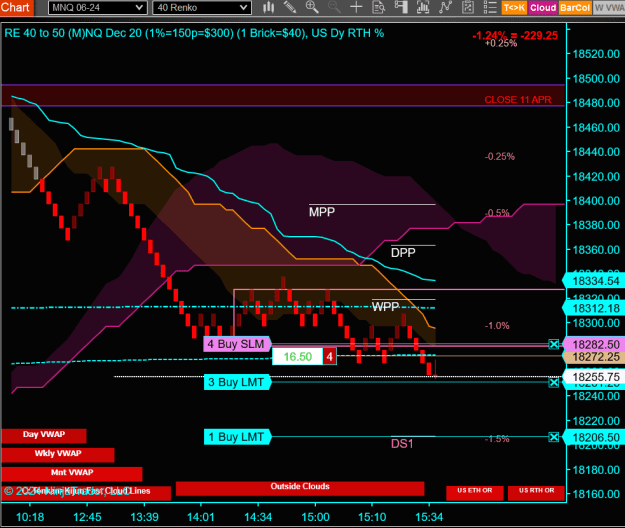Click the 18312.18 price marker

click(594, 308)
